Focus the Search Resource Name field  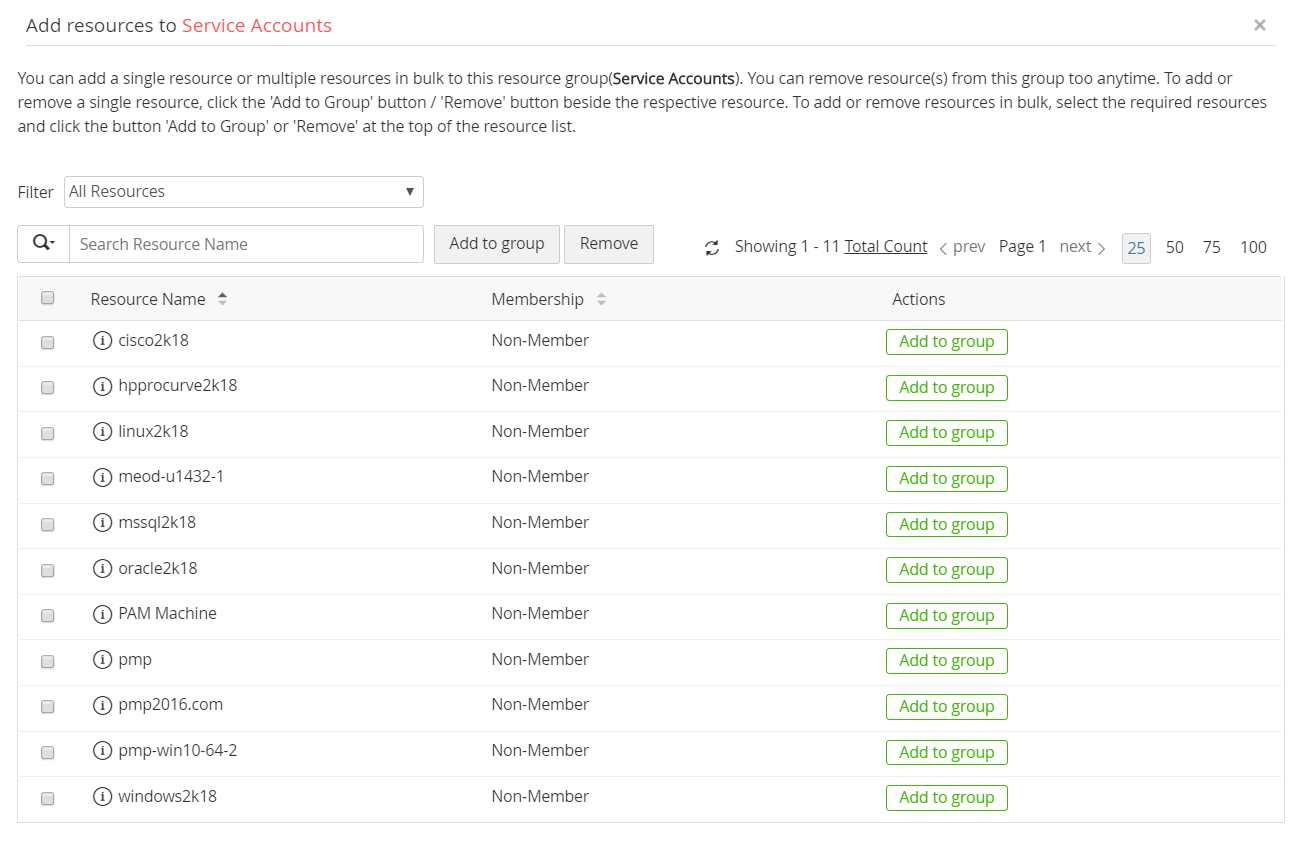click(246, 244)
